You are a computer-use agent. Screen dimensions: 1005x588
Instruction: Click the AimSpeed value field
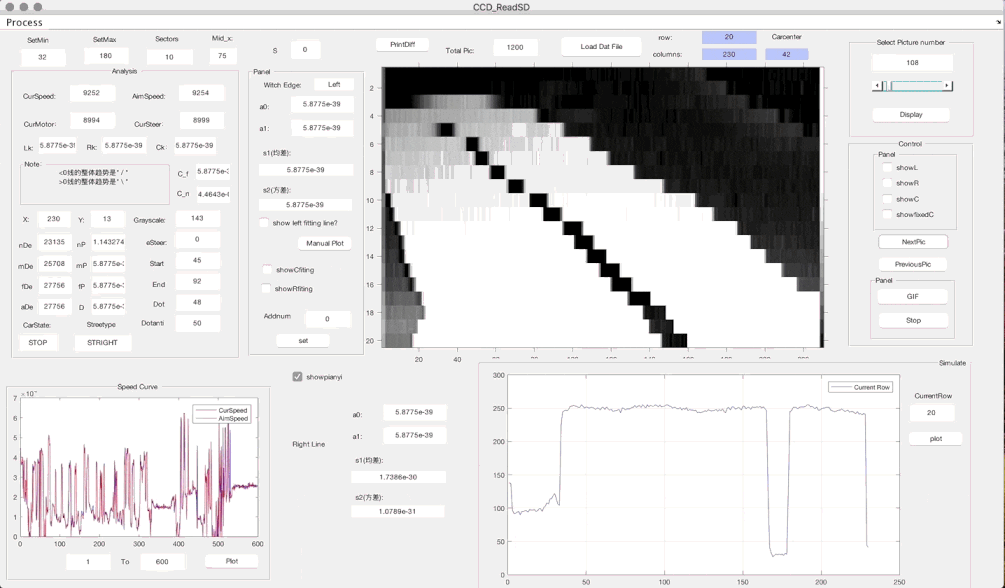pyautogui.click(x=201, y=93)
